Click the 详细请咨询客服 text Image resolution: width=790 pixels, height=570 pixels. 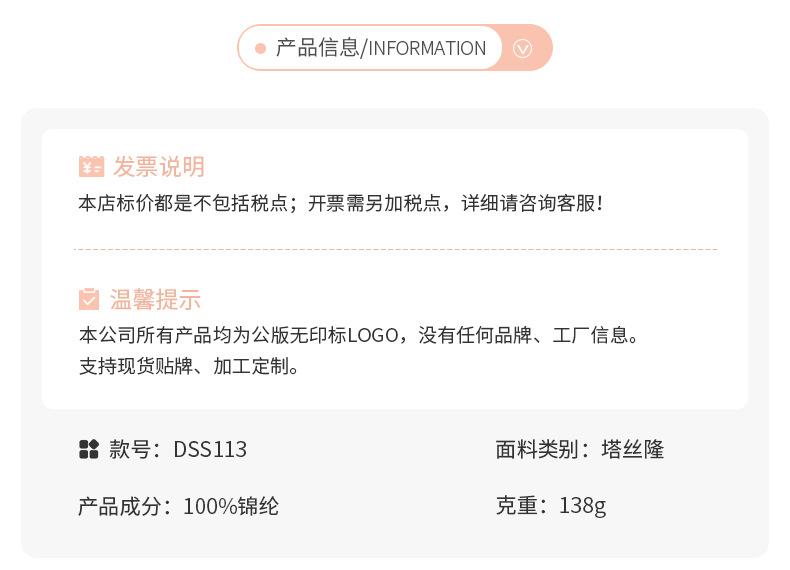point(531,203)
